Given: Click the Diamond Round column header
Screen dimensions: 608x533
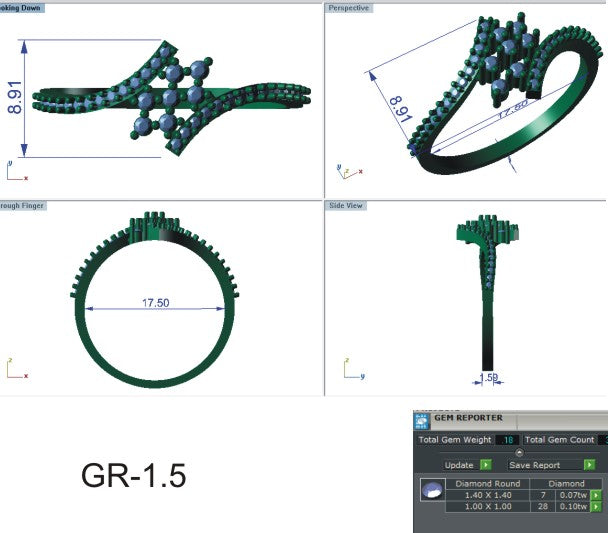Looking at the screenshot, I should [488, 483].
